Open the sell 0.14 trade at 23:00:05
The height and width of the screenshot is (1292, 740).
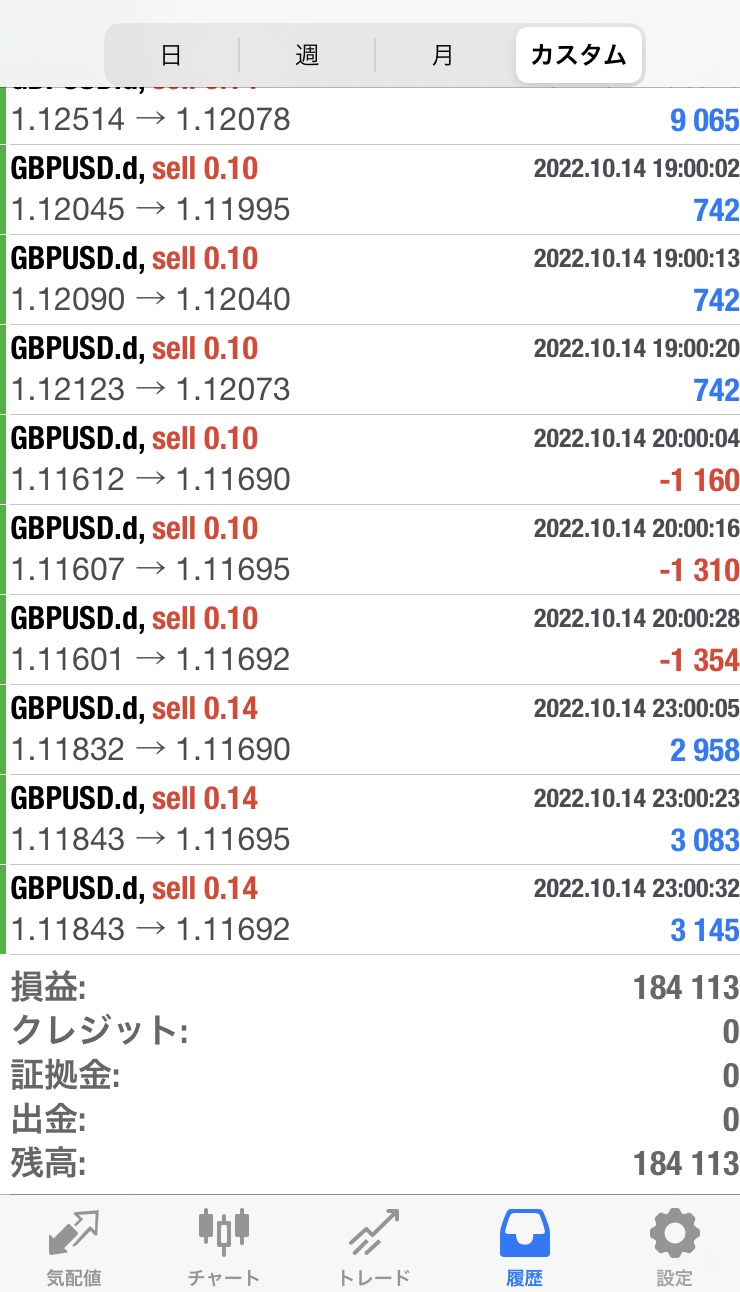click(370, 730)
